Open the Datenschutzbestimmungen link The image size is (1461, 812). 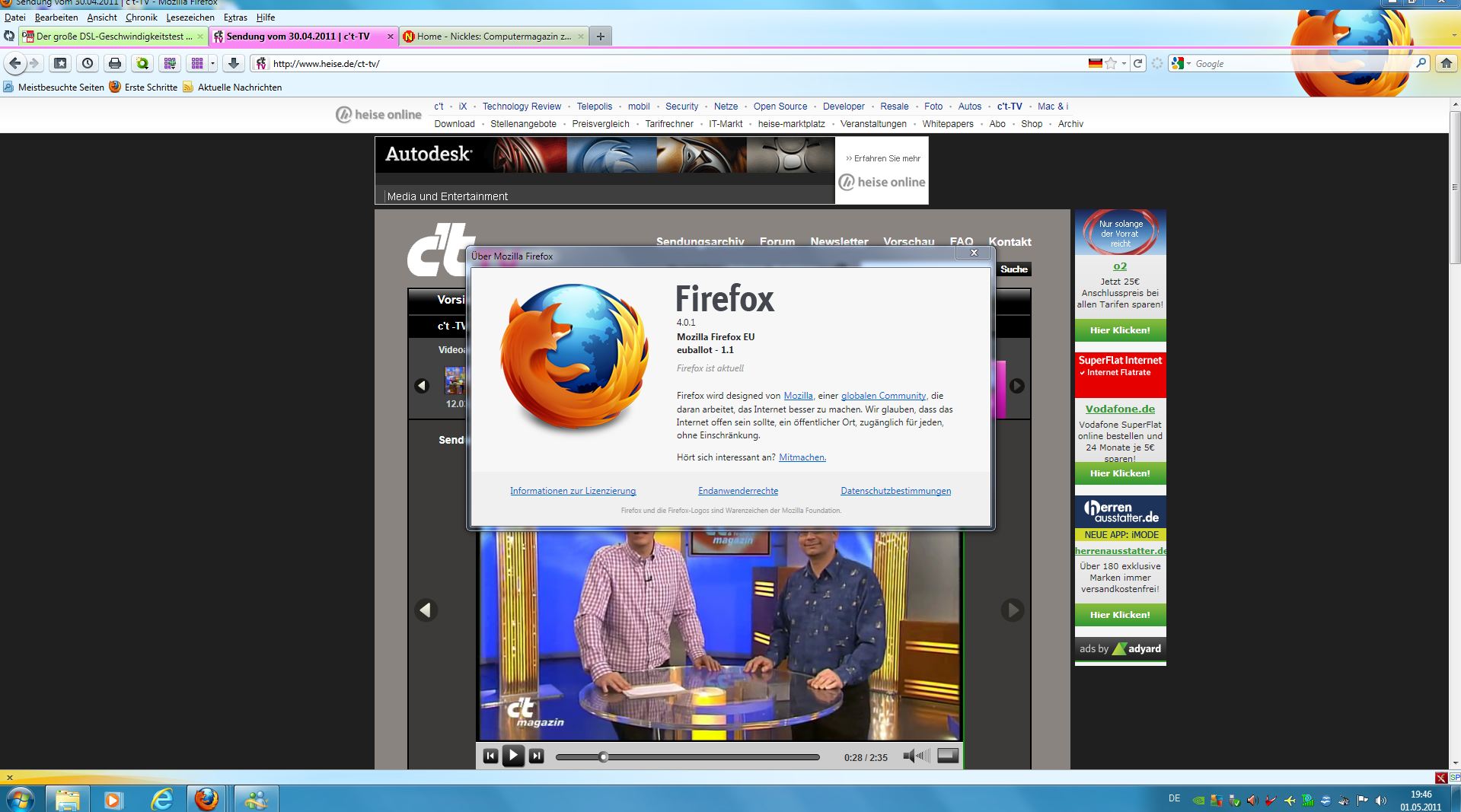point(895,491)
